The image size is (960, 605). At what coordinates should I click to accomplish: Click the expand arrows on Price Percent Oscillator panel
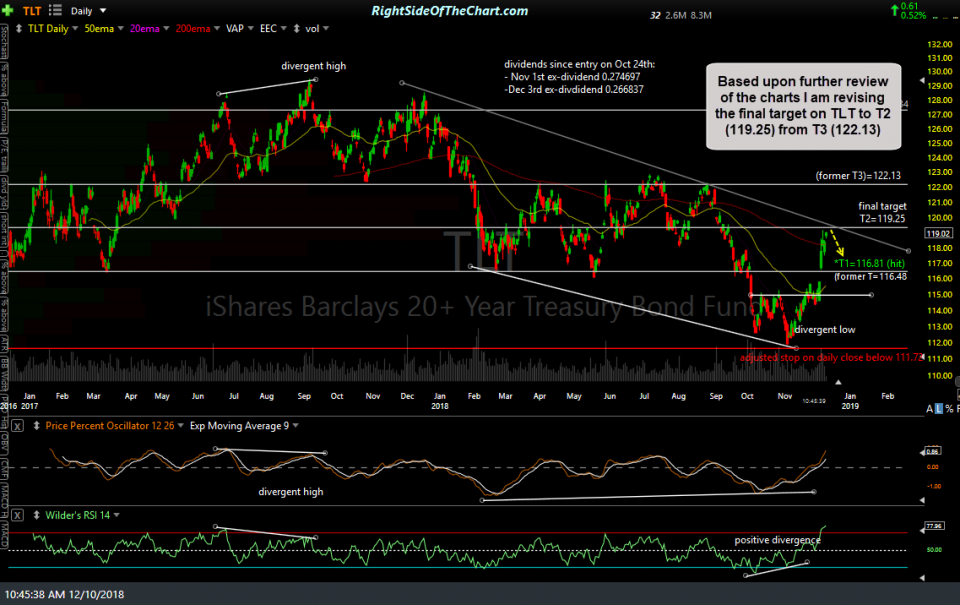[36, 426]
